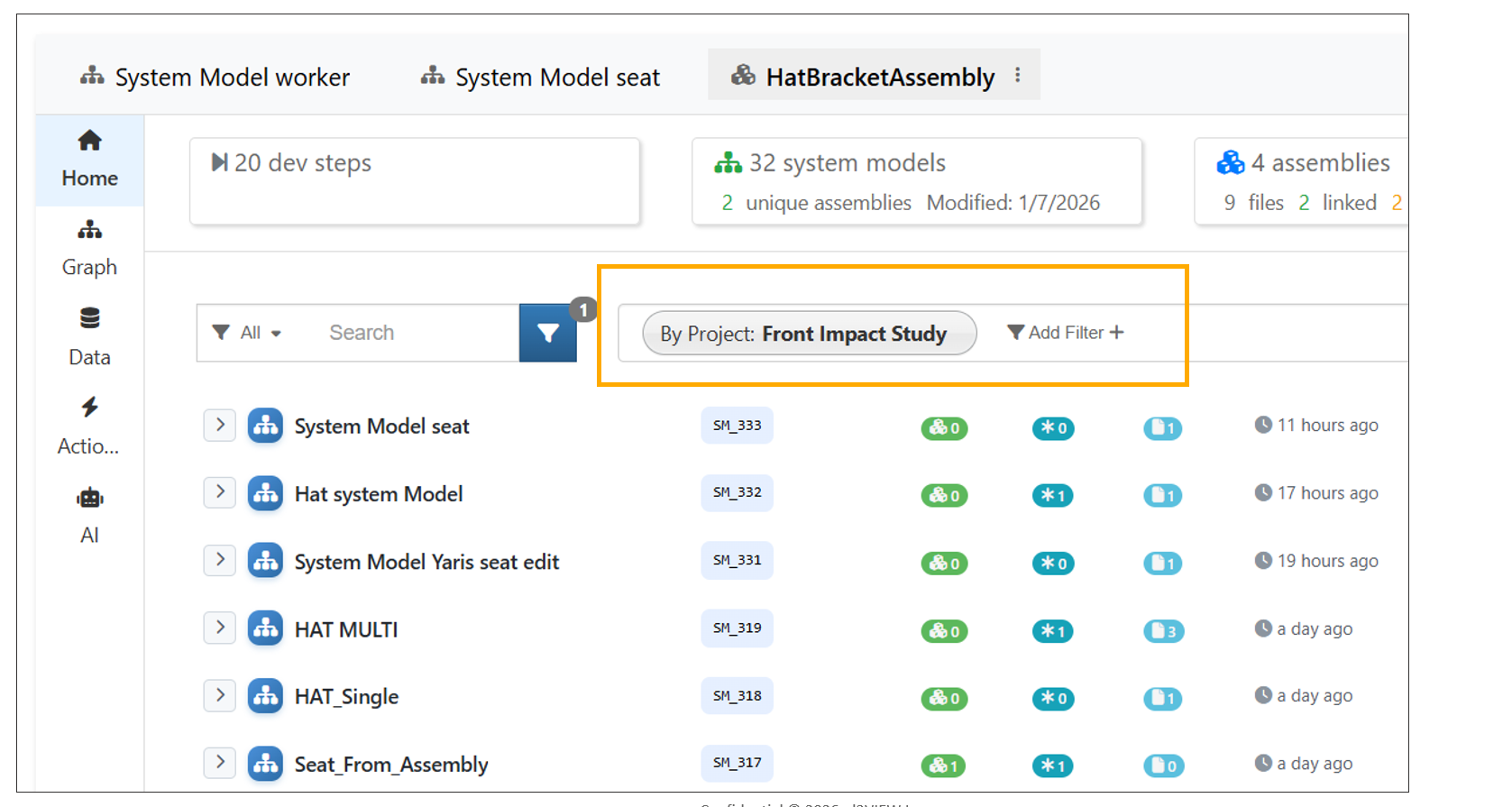Expand the Hat system Model row

pos(219,492)
